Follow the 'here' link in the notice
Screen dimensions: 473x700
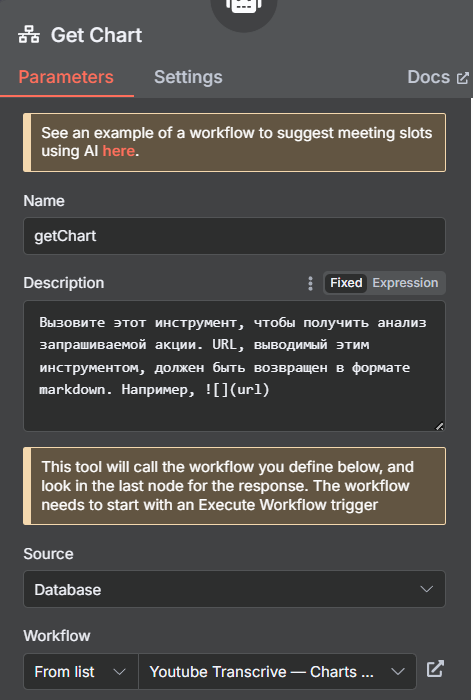(x=118, y=151)
